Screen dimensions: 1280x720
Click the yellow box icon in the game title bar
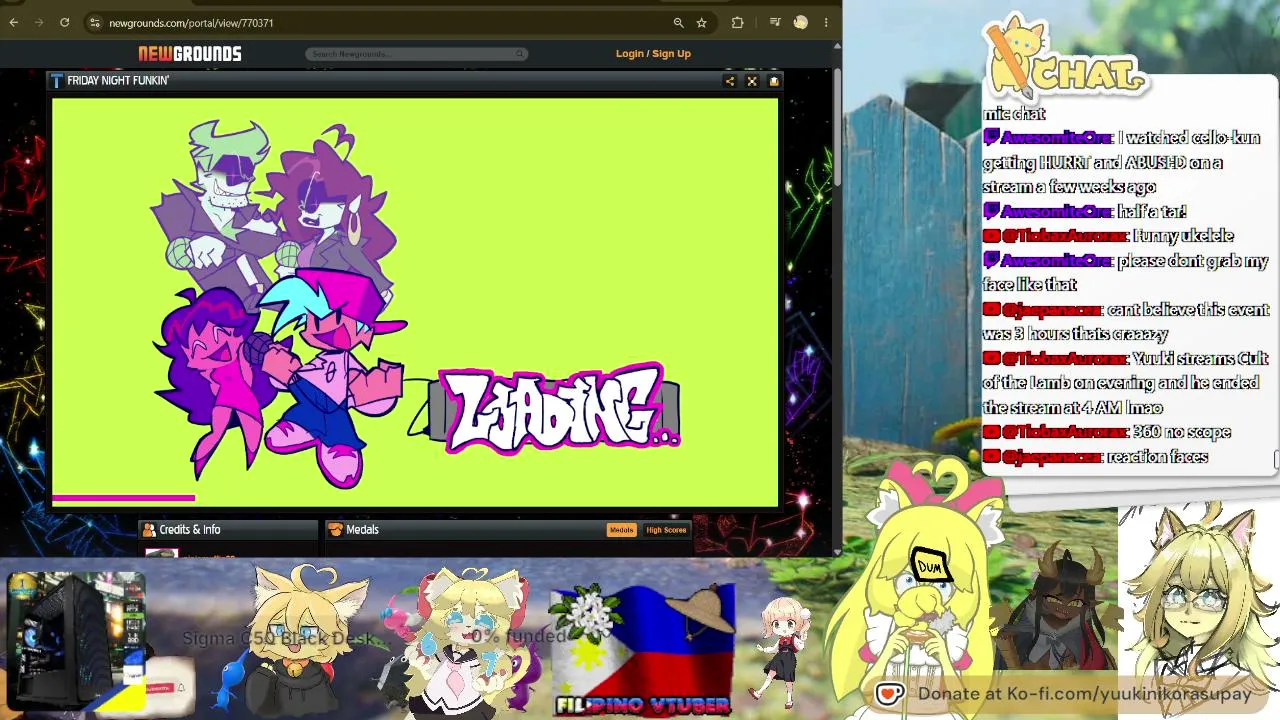773,81
